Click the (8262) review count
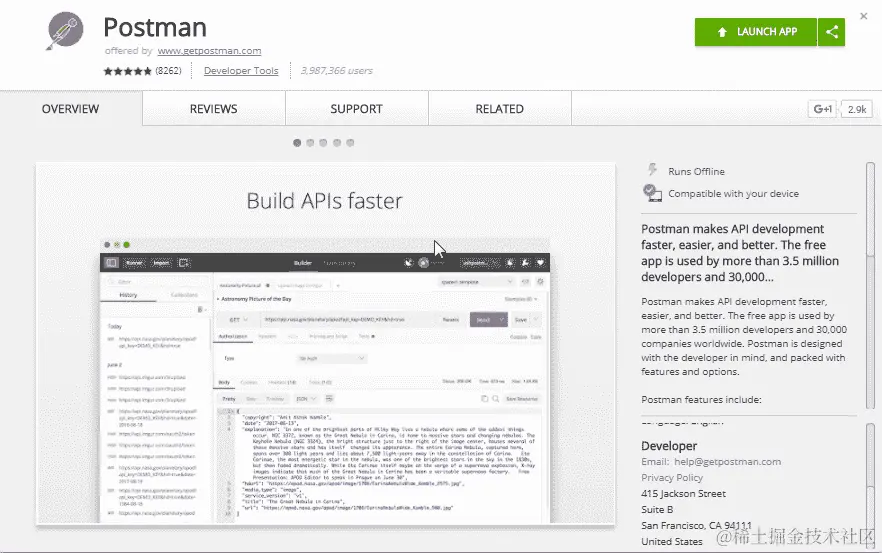This screenshot has height=553, width=882. pyautogui.click(x=168, y=71)
